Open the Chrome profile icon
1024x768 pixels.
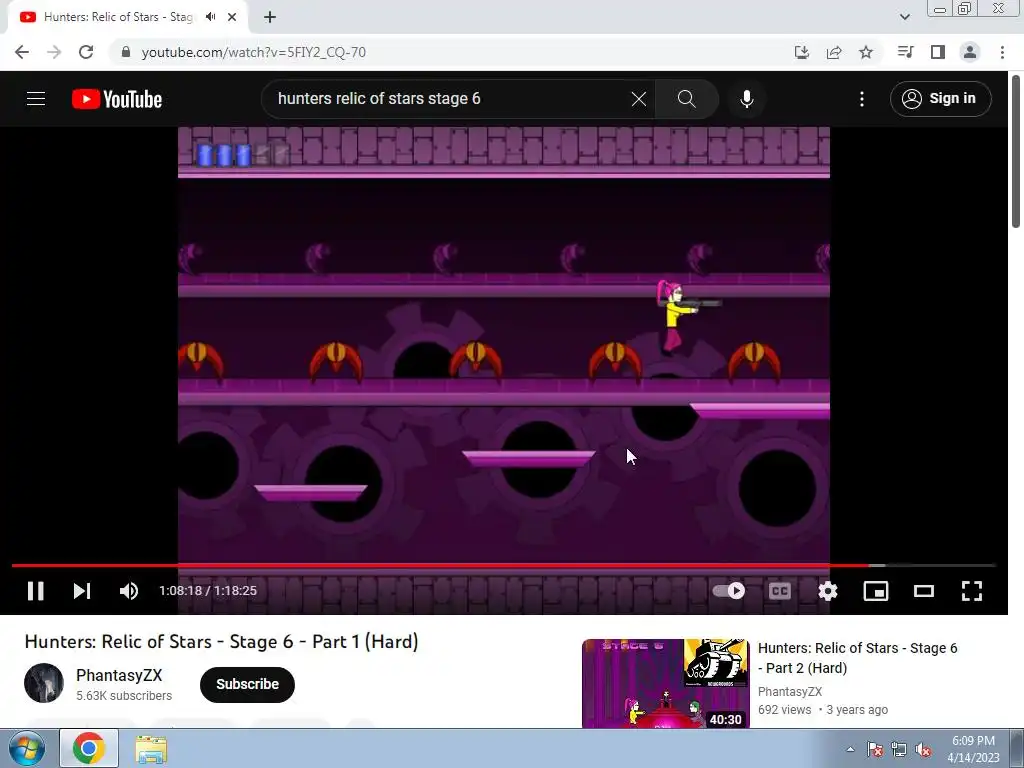point(970,52)
